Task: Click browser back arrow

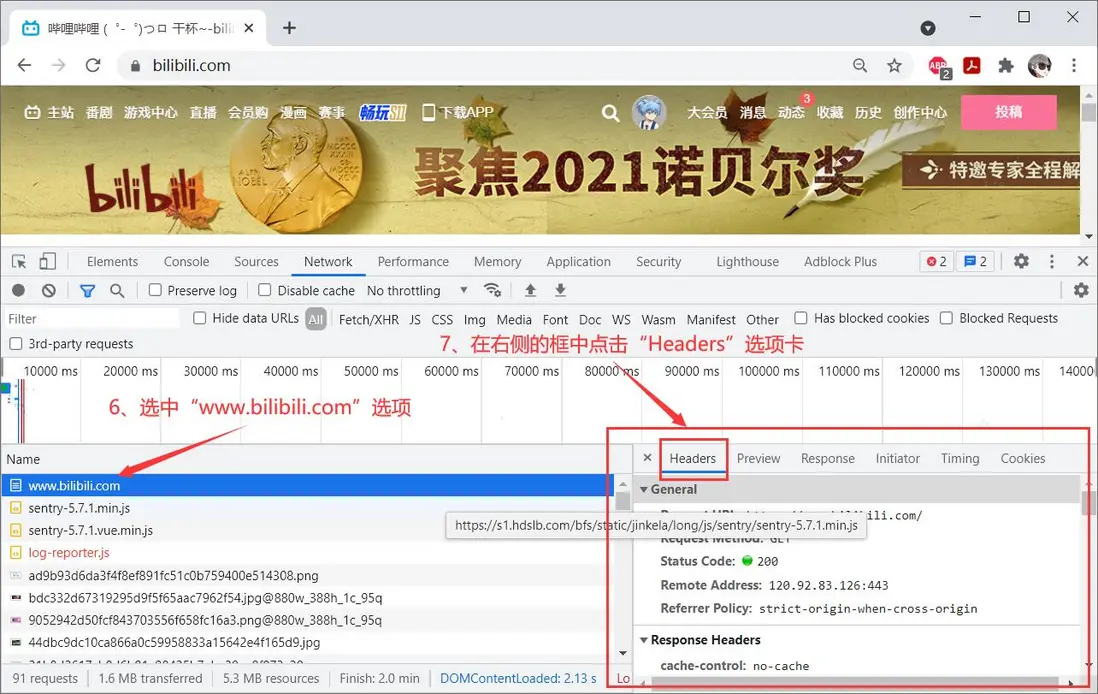Action: [25, 65]
